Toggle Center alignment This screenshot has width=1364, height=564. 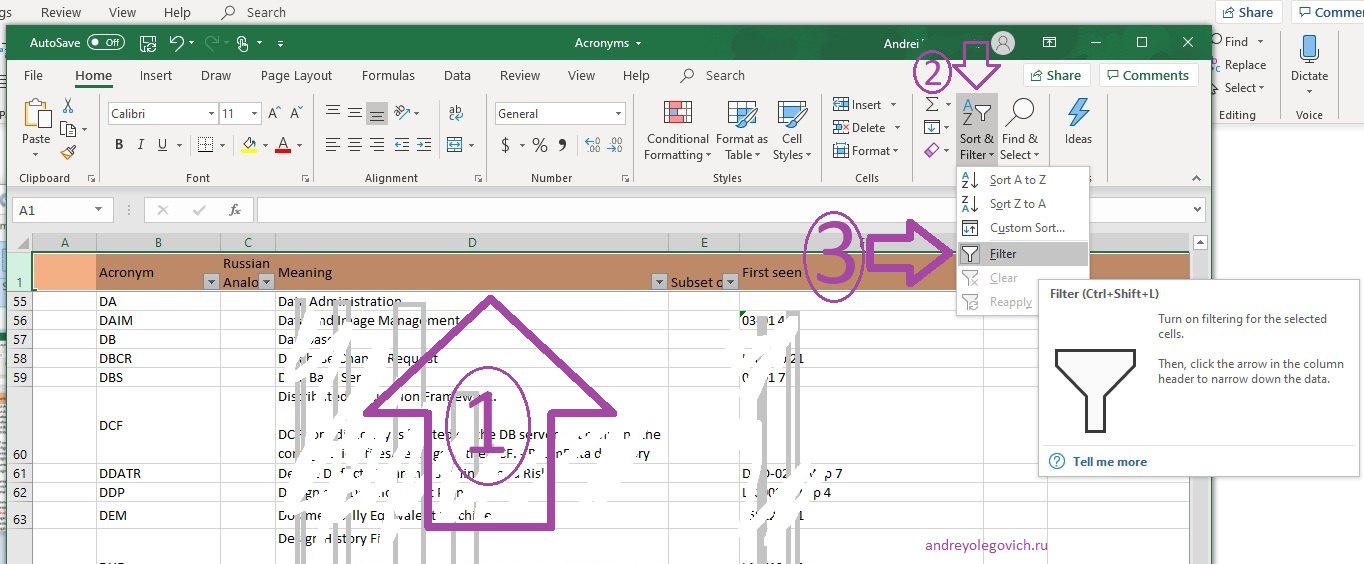pos(354,145)
